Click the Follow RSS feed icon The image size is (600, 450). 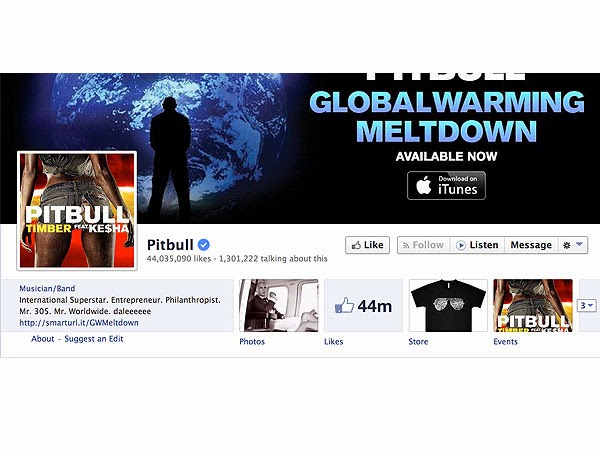click(406, 245)
